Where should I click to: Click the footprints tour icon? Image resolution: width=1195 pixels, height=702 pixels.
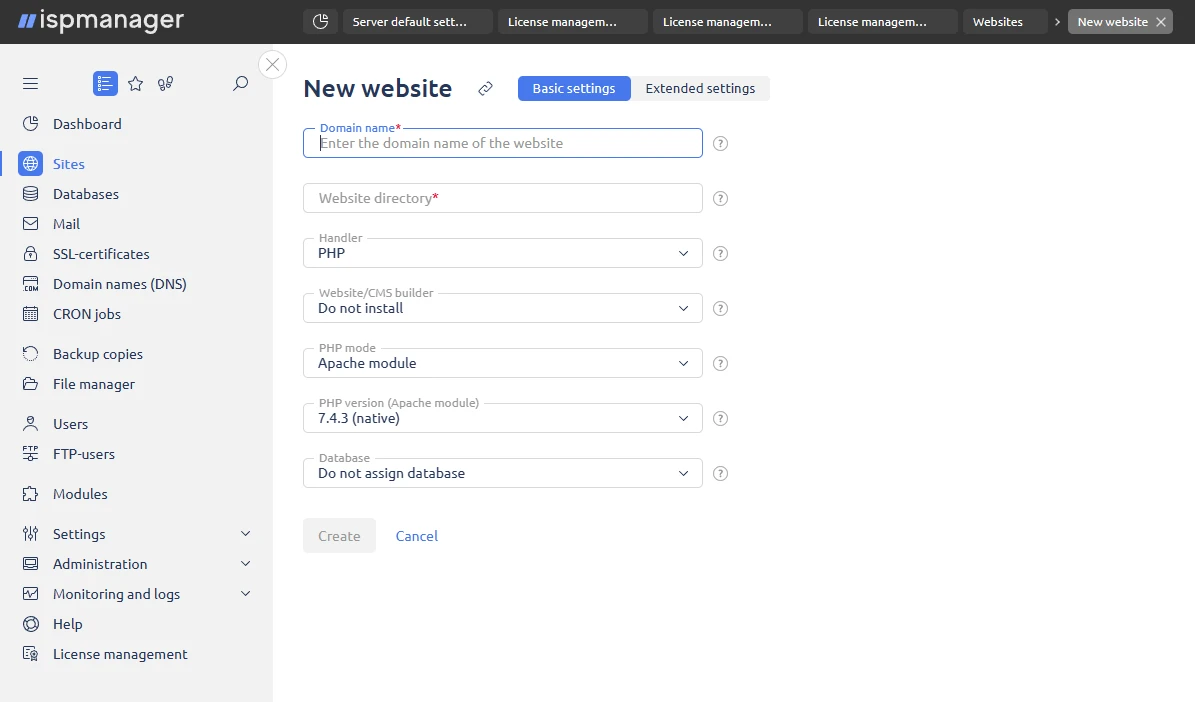click(165, 83)
